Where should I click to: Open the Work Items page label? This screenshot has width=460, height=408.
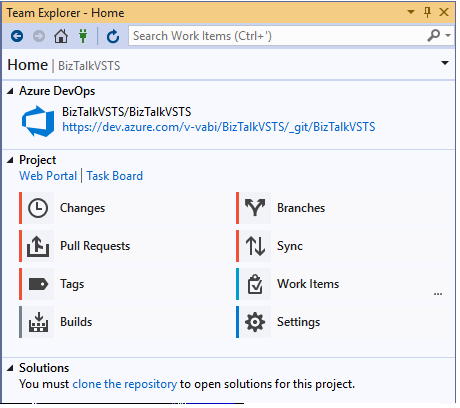coord(308,284)
